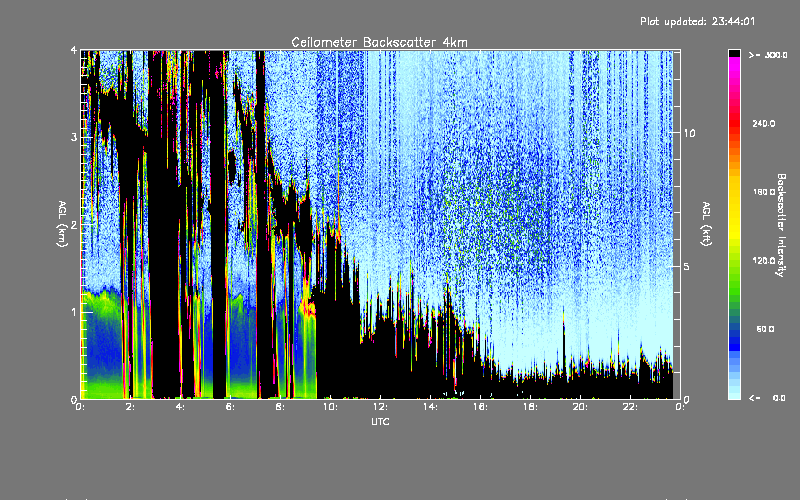Click the '<- 0.0' colorbar minimum label
The image size is (800, 500).
click(767, 398)
